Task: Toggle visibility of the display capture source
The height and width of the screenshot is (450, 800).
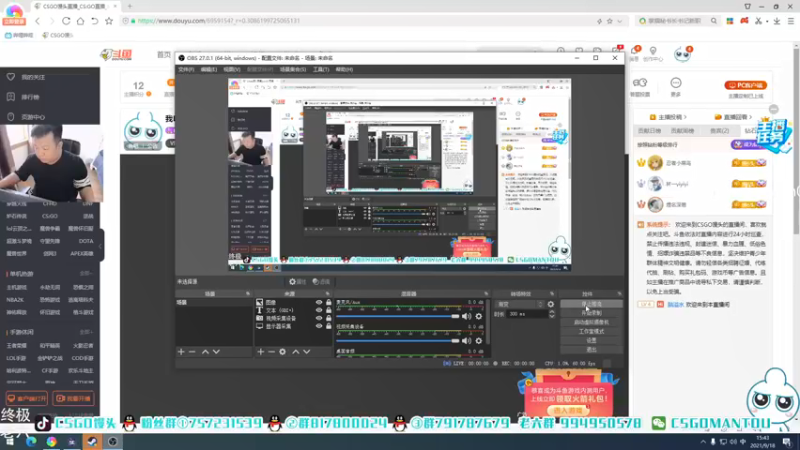Action: [319, 326]
